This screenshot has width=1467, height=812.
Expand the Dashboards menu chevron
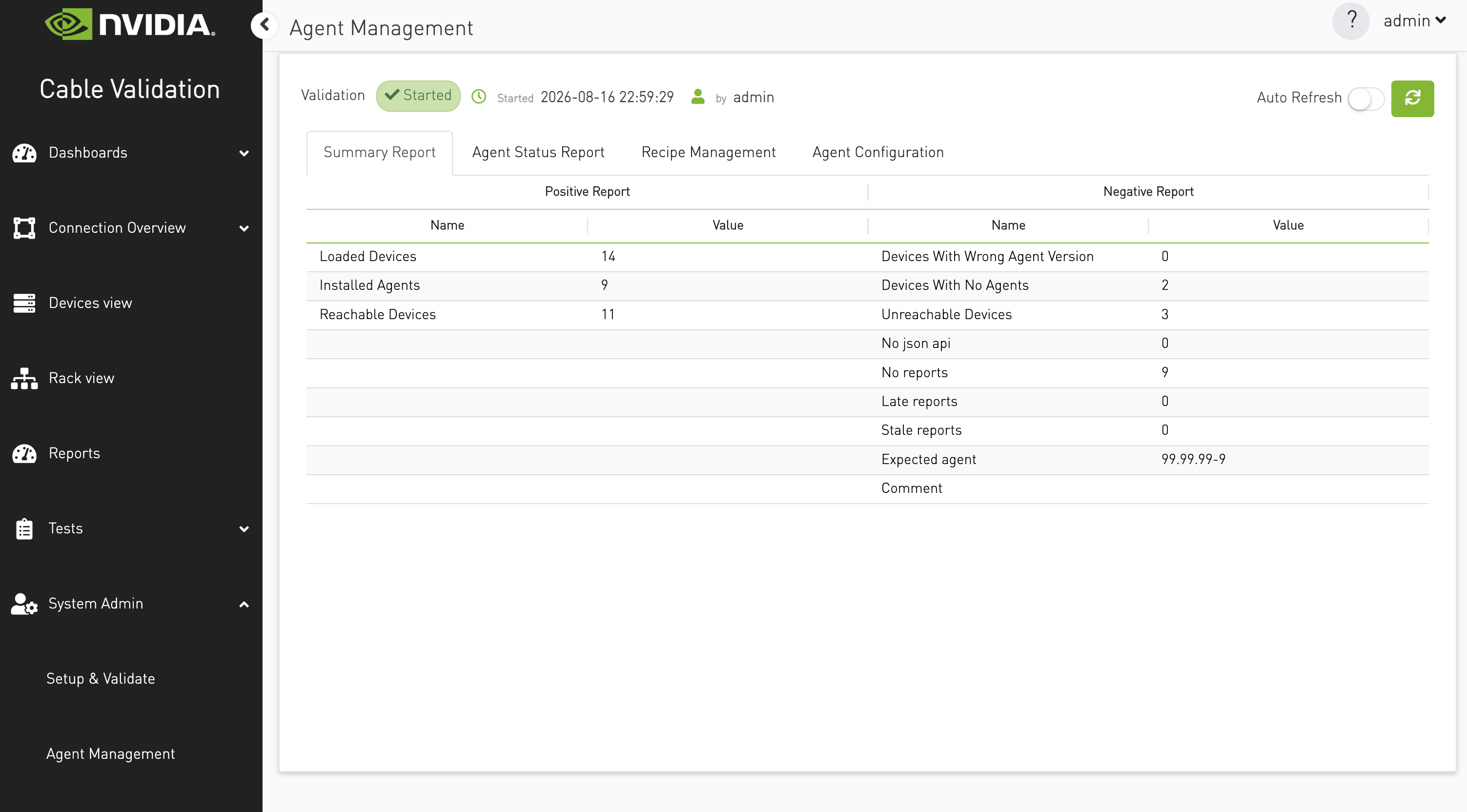click(244, 153)
